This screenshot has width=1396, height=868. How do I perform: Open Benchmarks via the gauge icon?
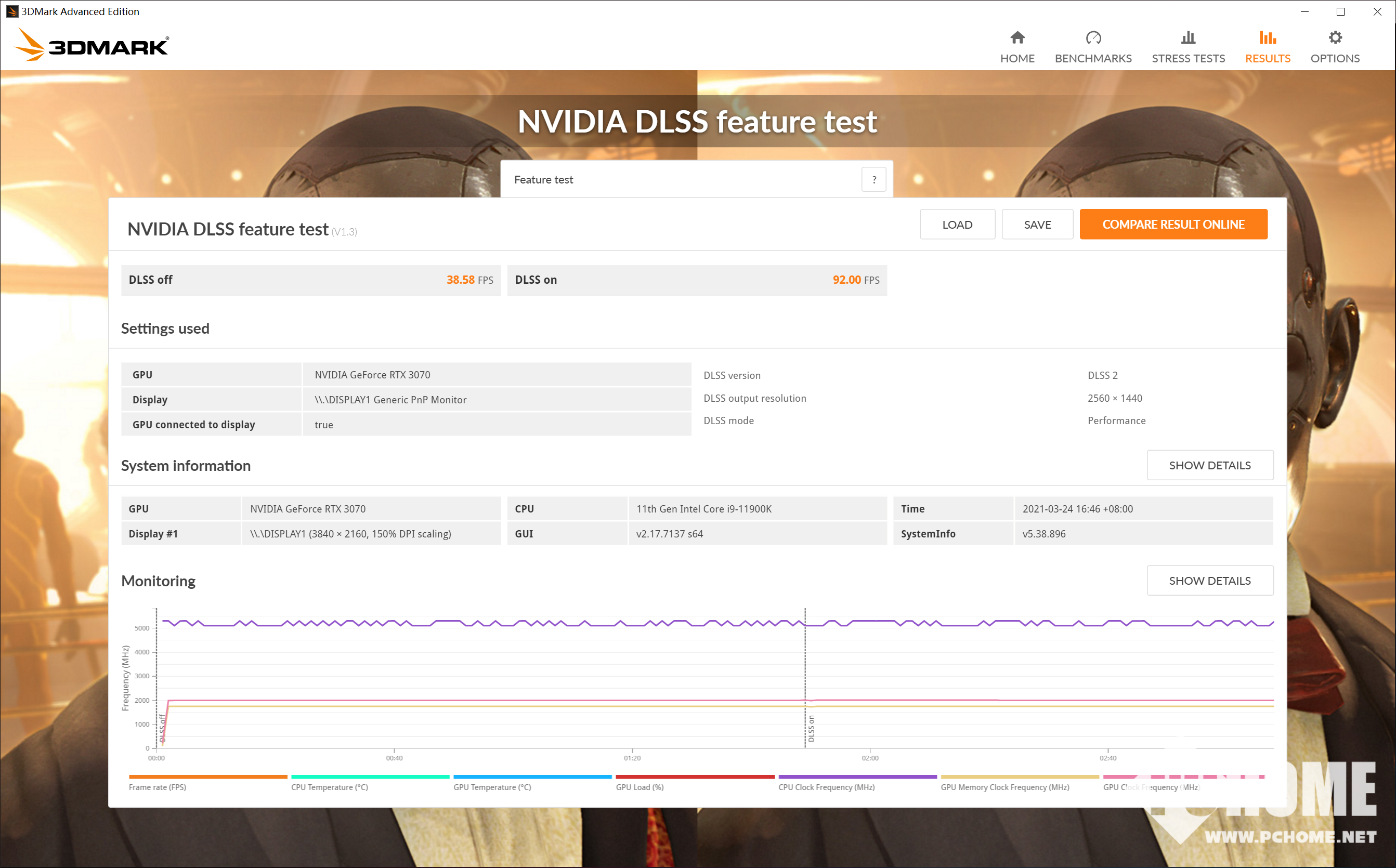[x=1093, y=38]
